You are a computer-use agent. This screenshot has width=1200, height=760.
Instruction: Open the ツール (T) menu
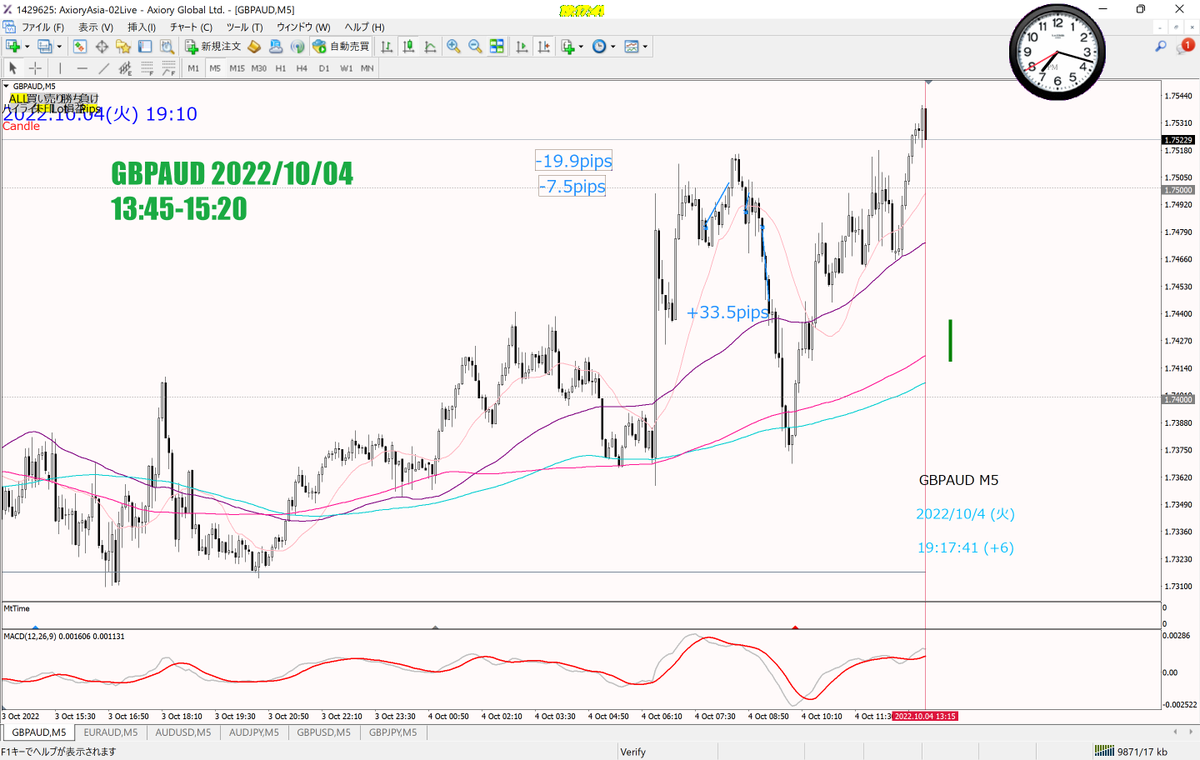pos(245,27)
